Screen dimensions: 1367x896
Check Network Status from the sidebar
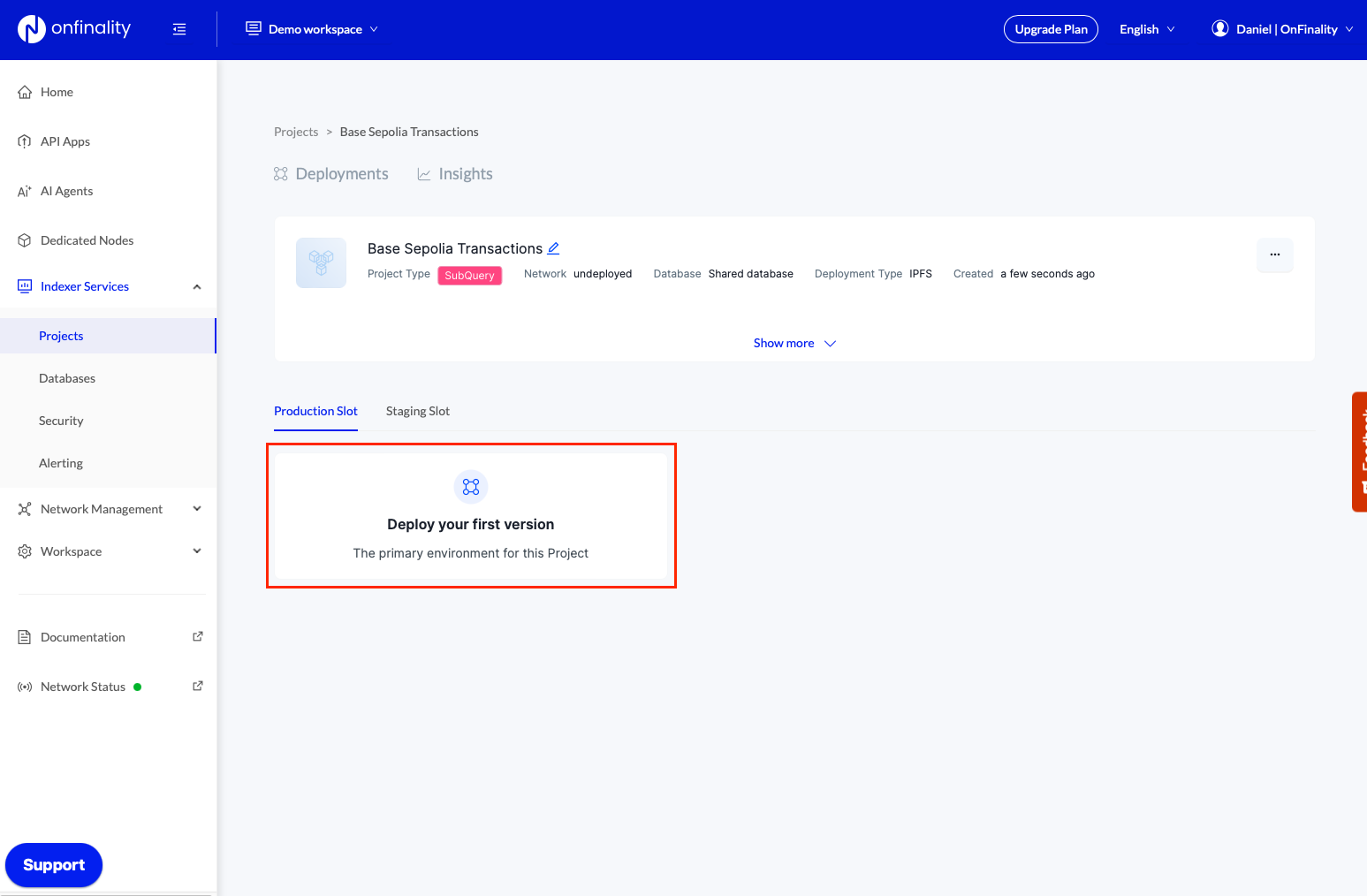tap(82, 686)
